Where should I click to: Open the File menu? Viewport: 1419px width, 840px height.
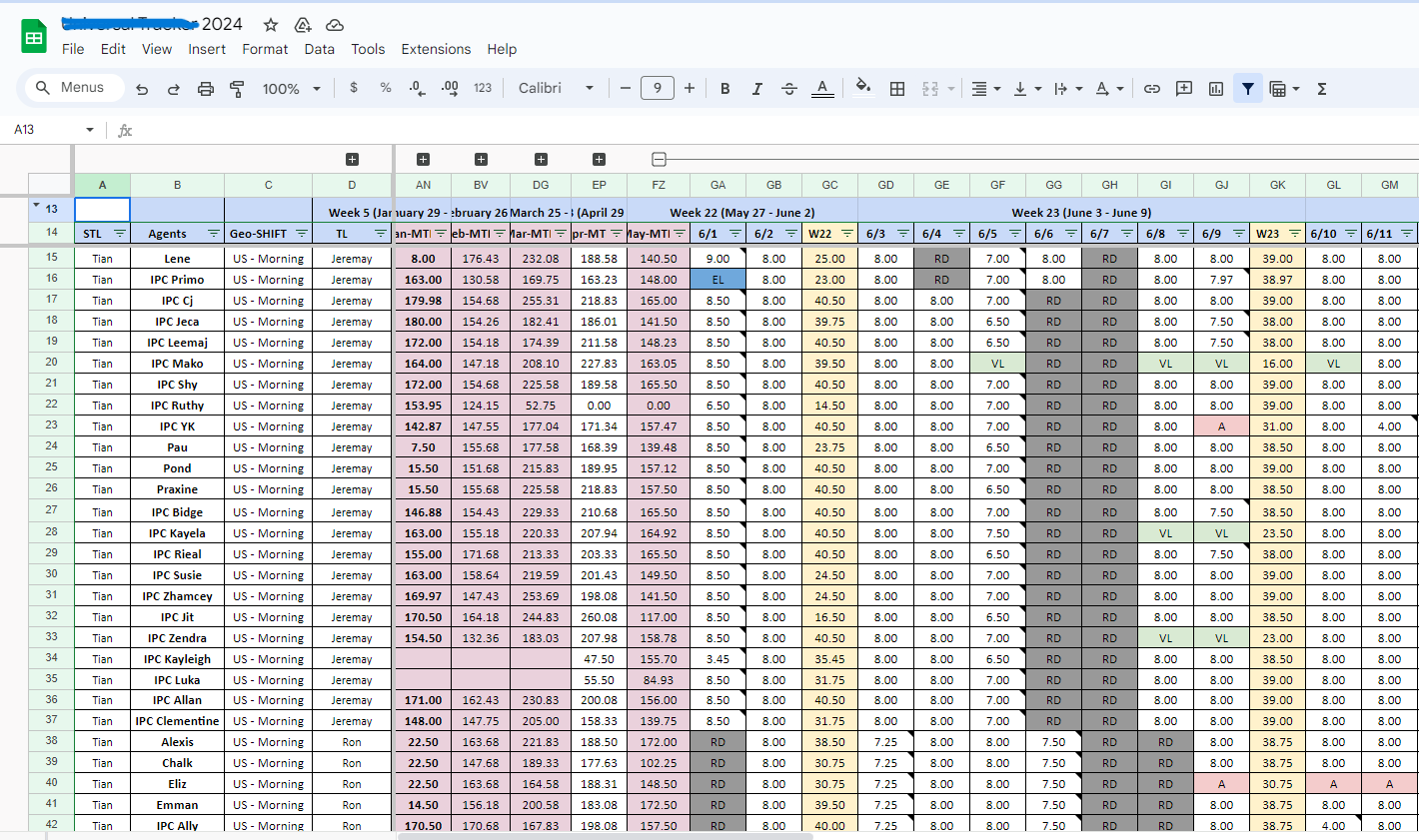pyautogui.click(x=73, y=49)
